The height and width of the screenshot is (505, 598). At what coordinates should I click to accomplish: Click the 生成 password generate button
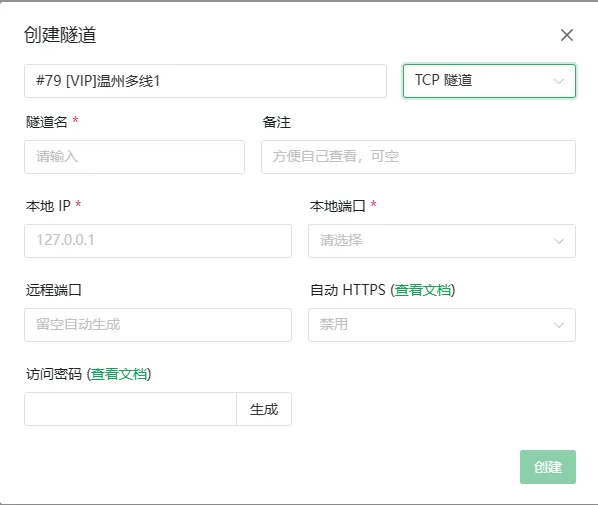264,409
